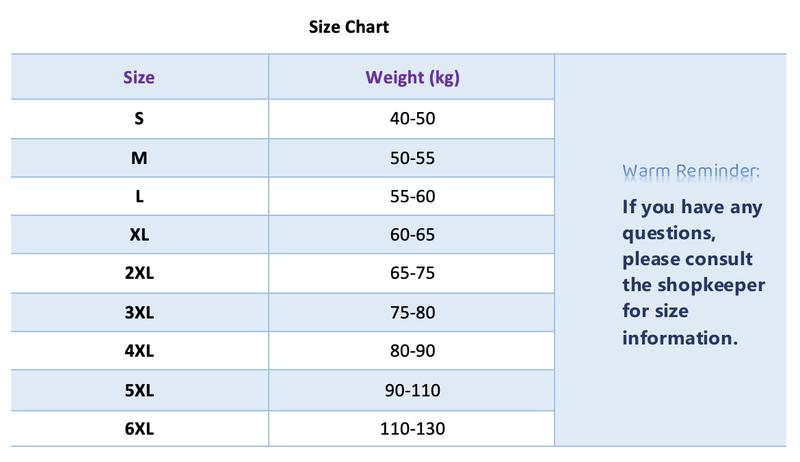Viewport: 800px width, 462px height.
Task: Select the 5XL size cell
Action: click(x=139, y=391)
